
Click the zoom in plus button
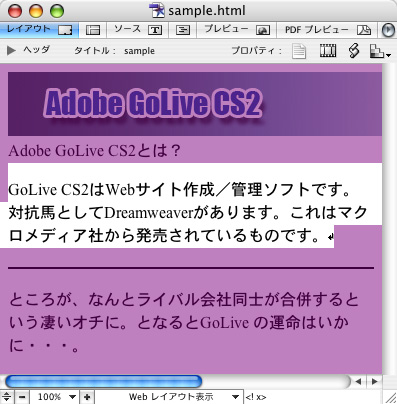[87, 397]
